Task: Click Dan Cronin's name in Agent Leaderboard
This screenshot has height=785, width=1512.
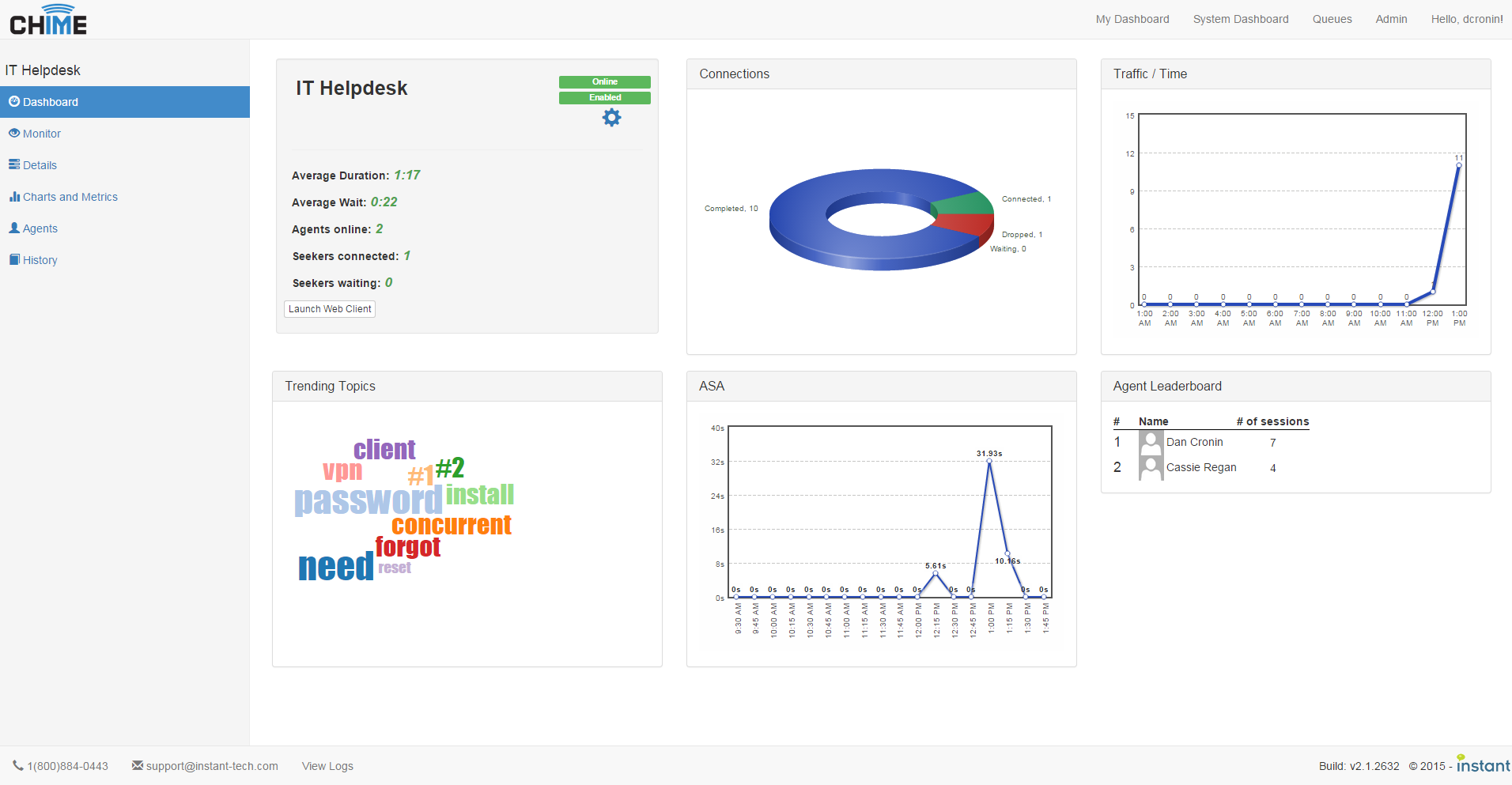Action: pyautogui.click(x=1195, y=442)
